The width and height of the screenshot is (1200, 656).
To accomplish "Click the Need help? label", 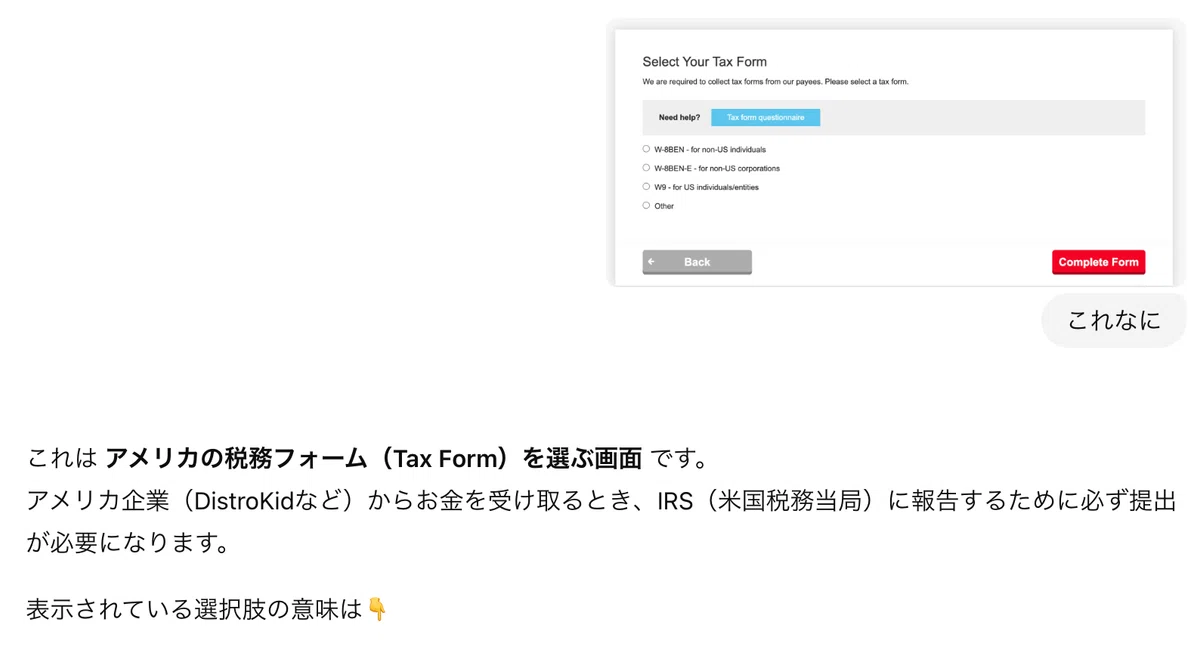I will point(679,118).
